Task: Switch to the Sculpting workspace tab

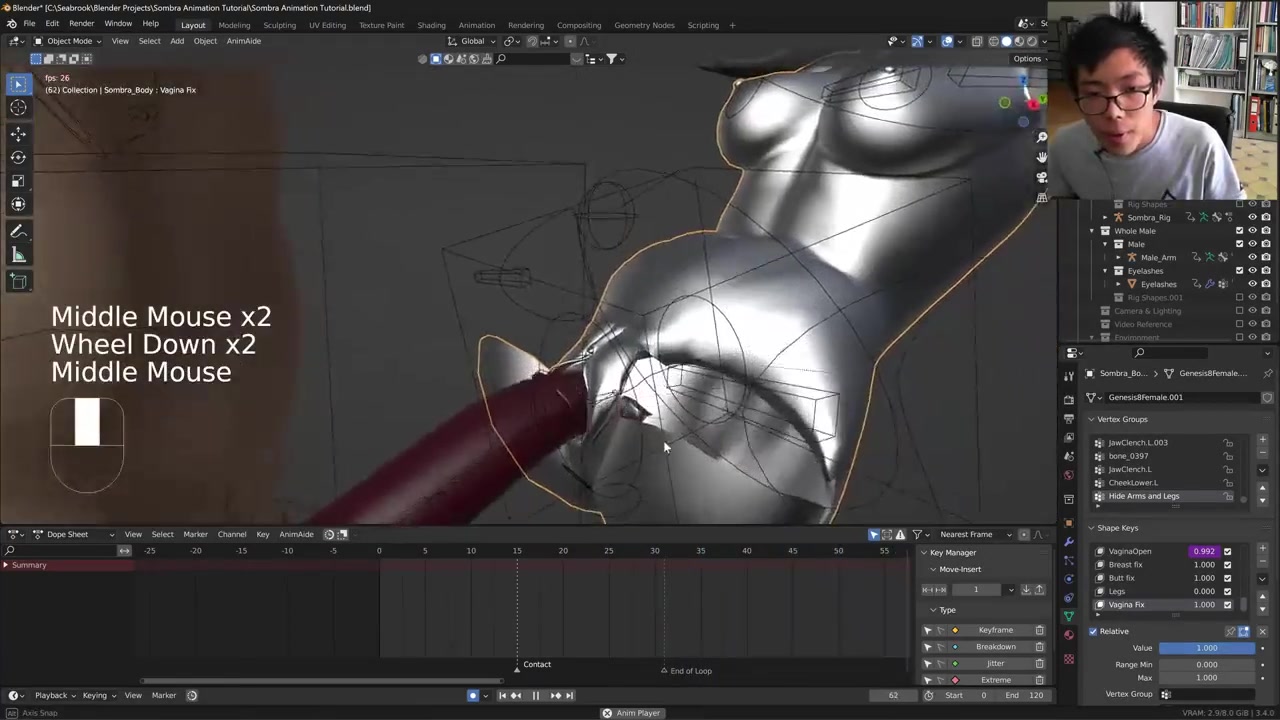Action: coord(279,25)
